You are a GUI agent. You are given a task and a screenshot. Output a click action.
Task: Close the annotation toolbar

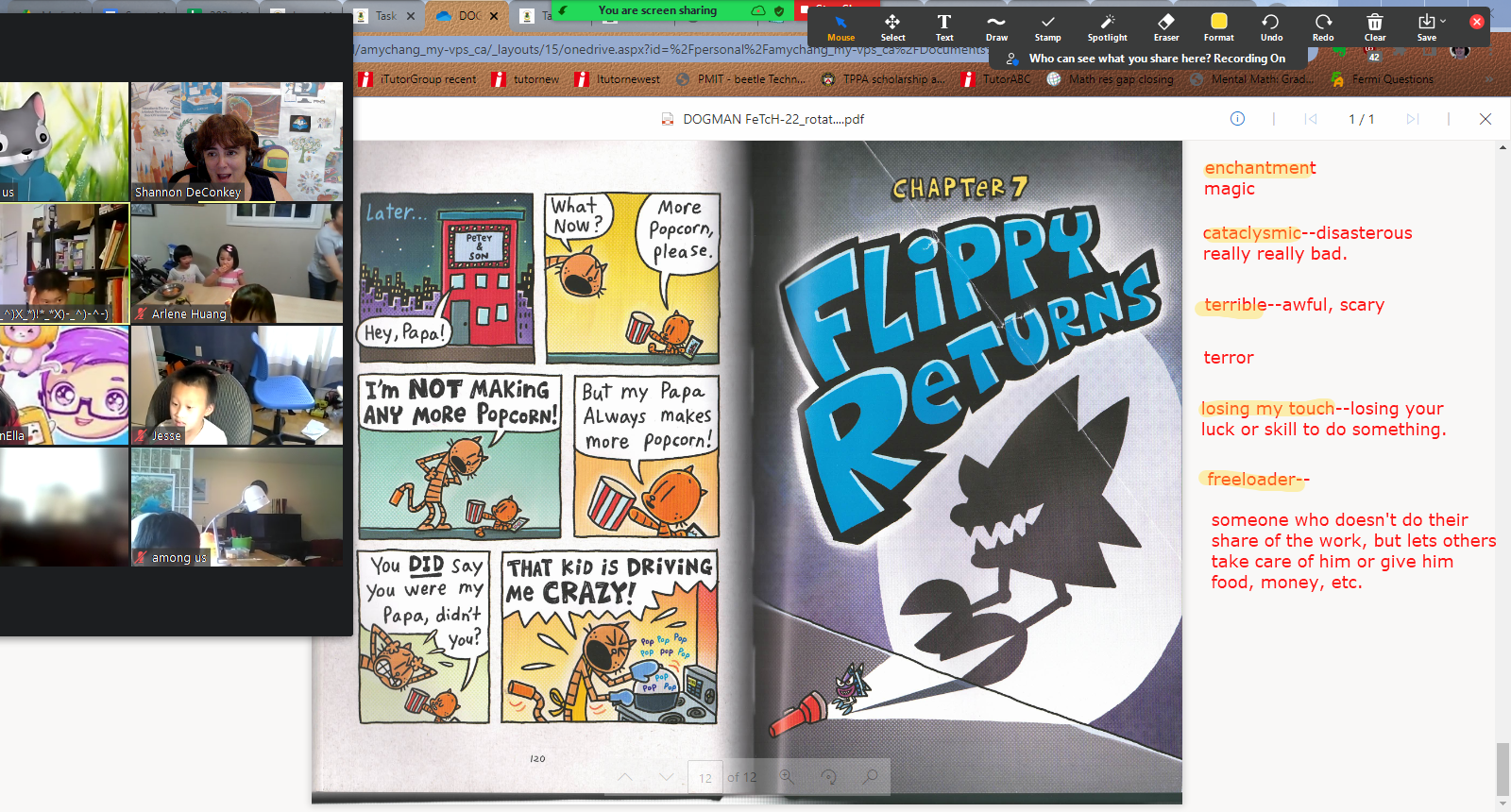point(1477,22)
